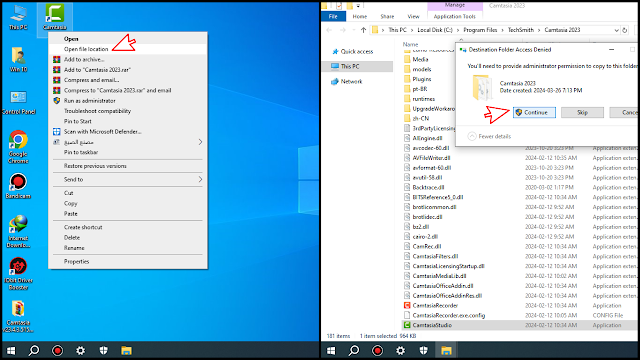Open search on the left taskbar

[x=34, y=351]
